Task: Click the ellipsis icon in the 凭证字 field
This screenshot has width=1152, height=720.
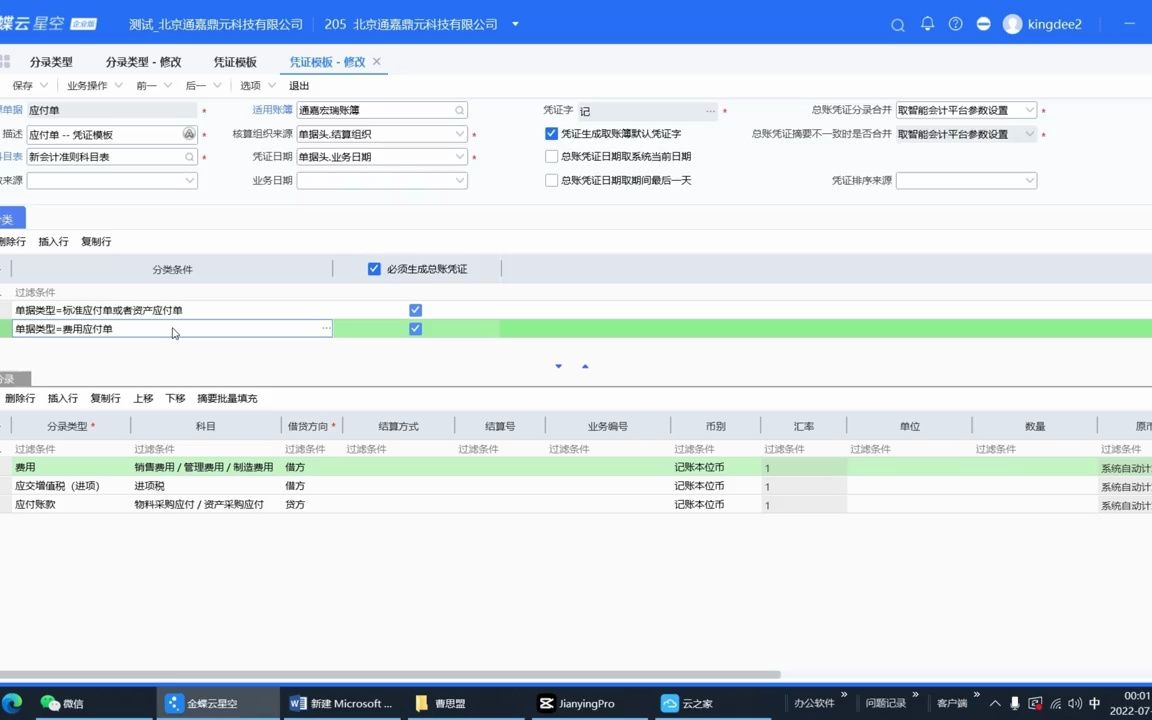Action: point(709,110)
